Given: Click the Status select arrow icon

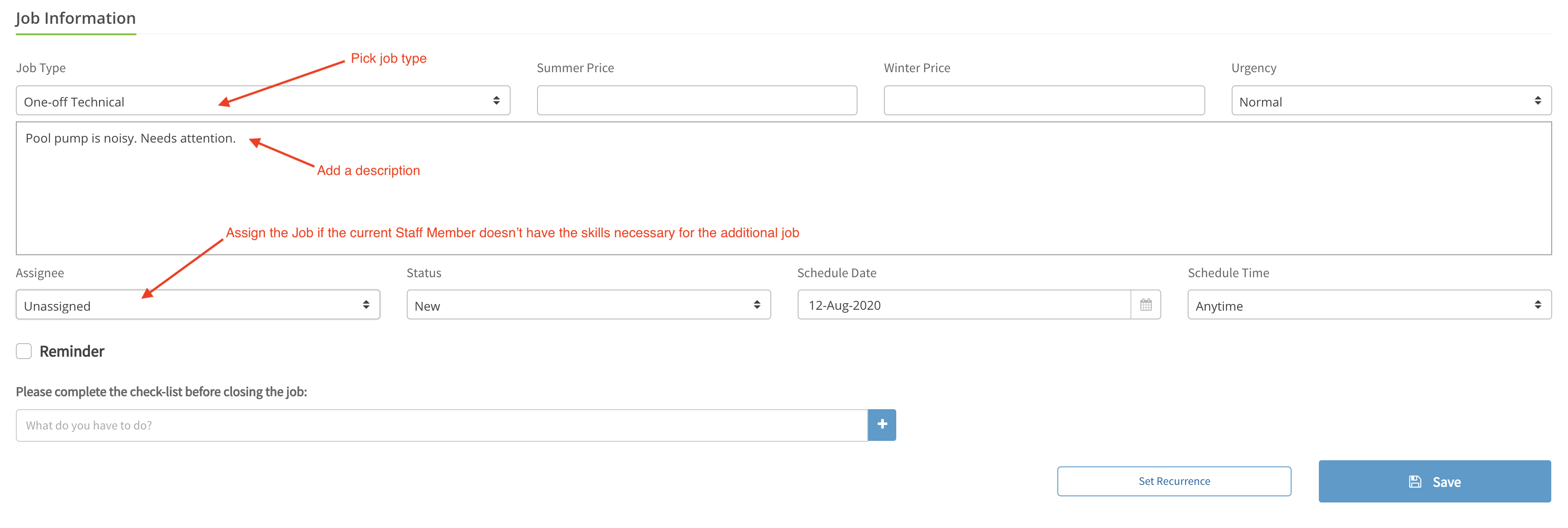Looking at the screenshot, I should coord(757,305).
